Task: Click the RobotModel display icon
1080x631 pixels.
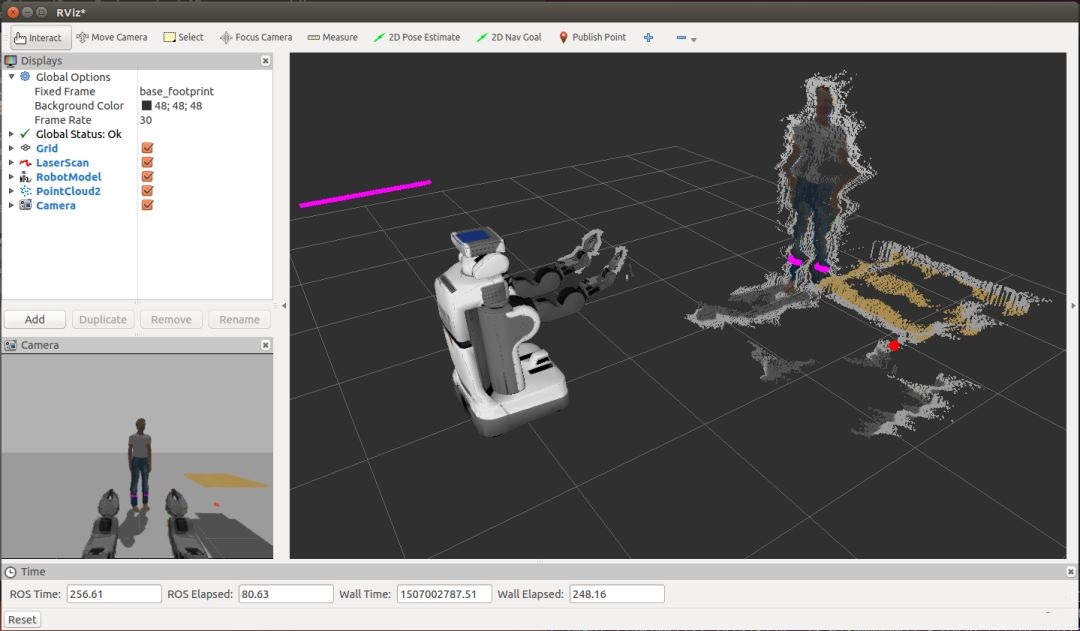Action: click(25, 177)
